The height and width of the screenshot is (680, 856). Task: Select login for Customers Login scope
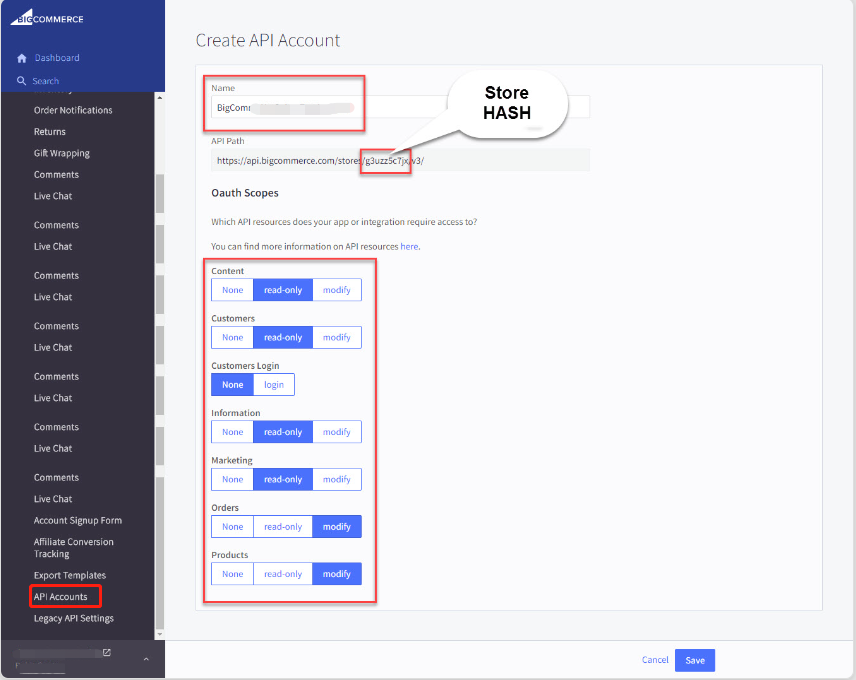coord(273,384)
